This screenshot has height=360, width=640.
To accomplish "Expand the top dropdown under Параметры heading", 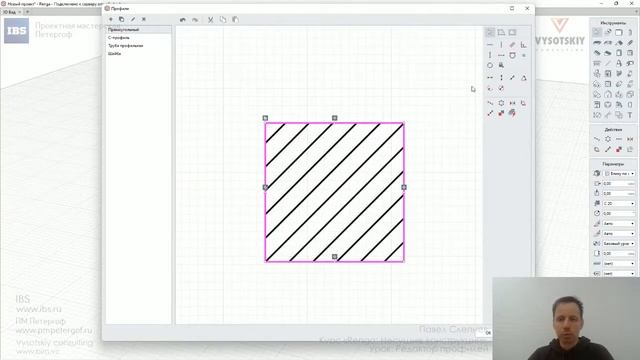I will [x=619, y=173].
